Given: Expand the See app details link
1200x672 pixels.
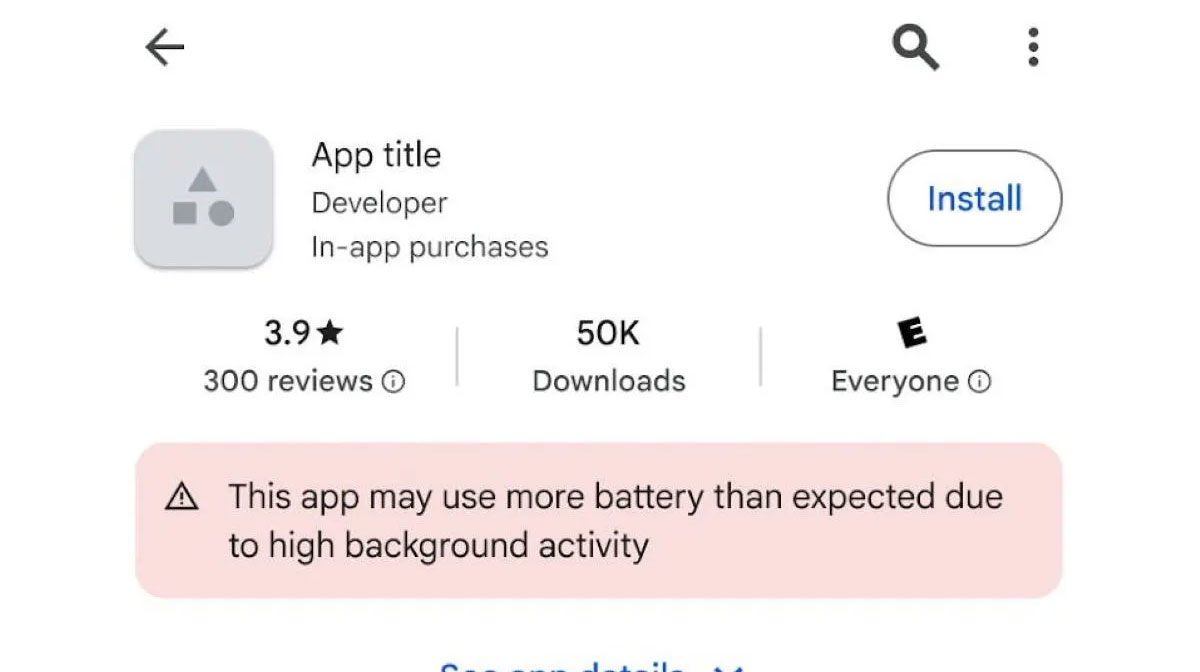Looking at the screenshot, I should [562, 666].
